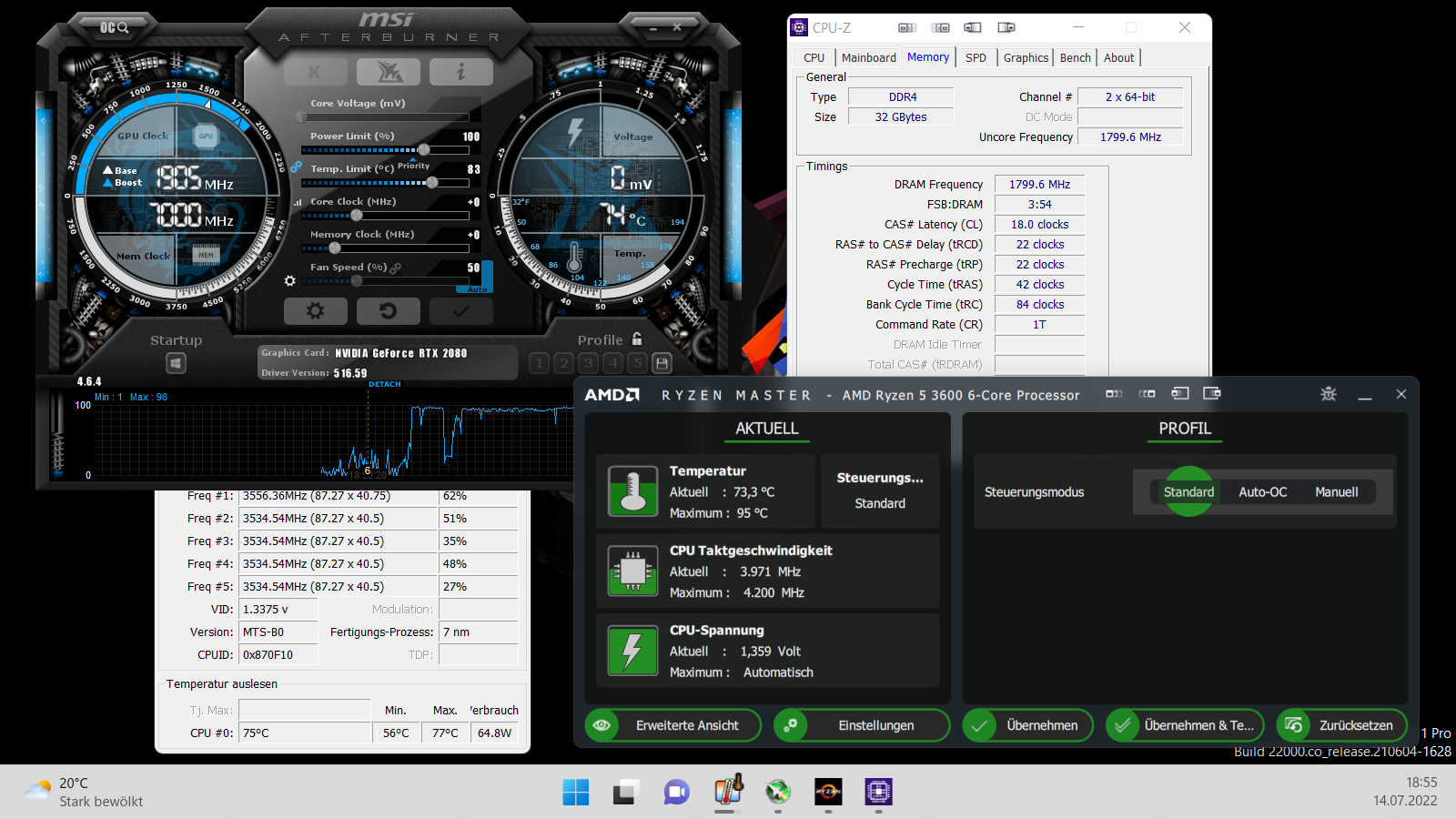Click the Übernehmen button
Image resolution: width=1456 pixels, height=819 pixels.
[x=1028, y=725]
